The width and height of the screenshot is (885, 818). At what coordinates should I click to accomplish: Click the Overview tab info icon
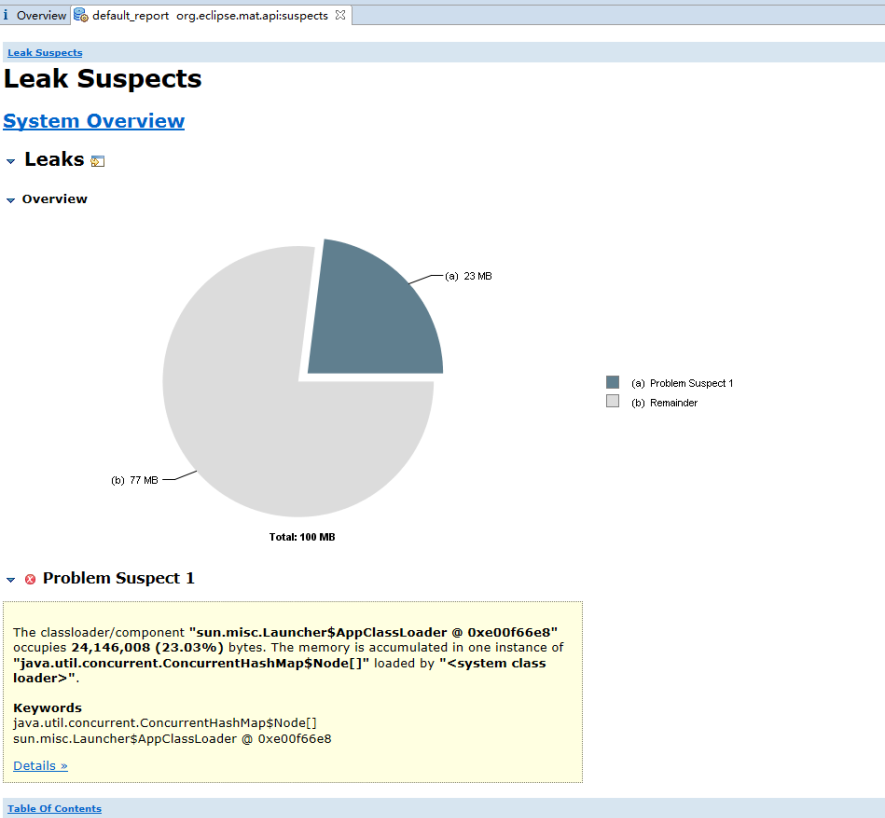point(6,15)
